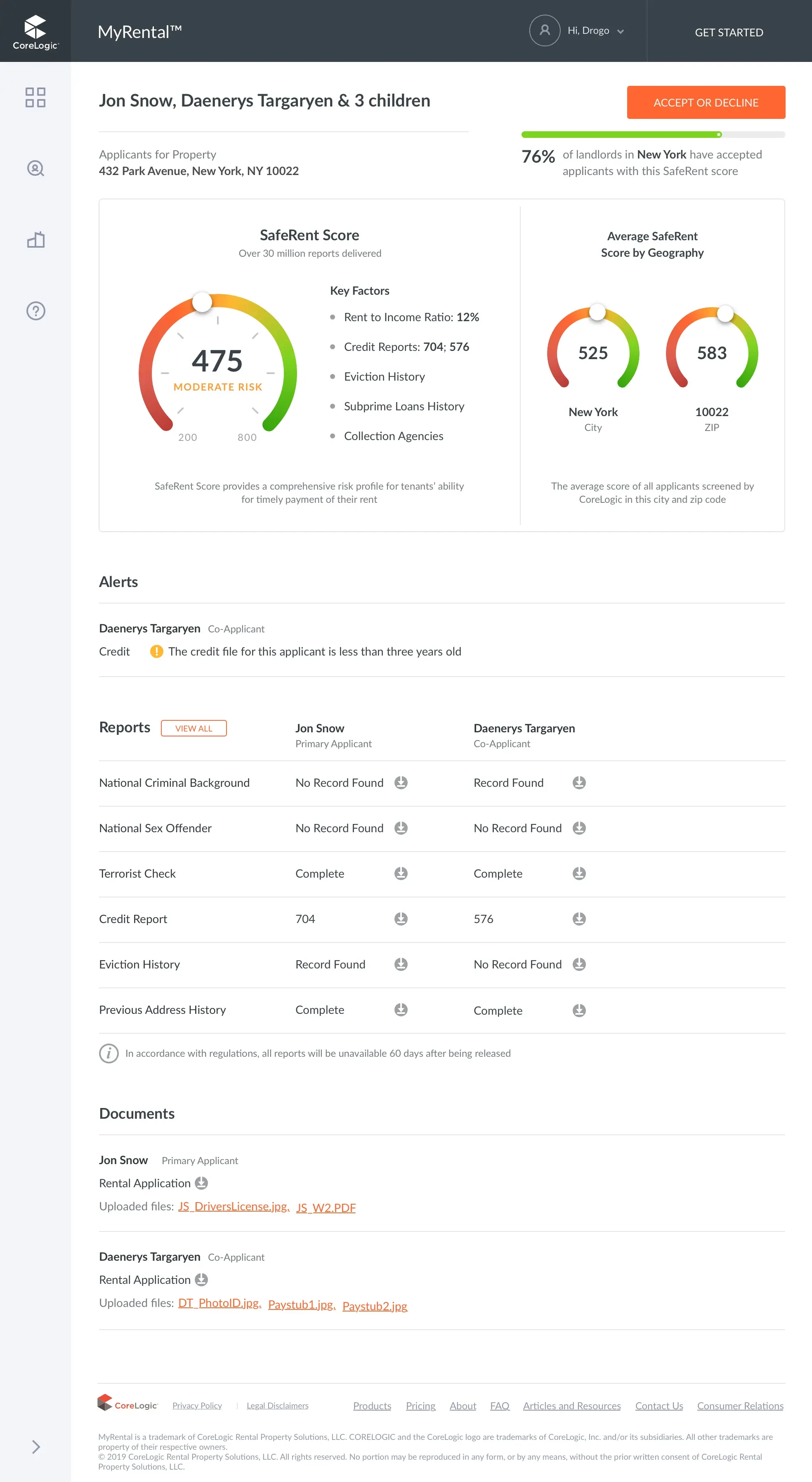Download Jon Snow's National Criminal Background report
The width and height of the screenshot is (812, 1482).
point(401,782)
